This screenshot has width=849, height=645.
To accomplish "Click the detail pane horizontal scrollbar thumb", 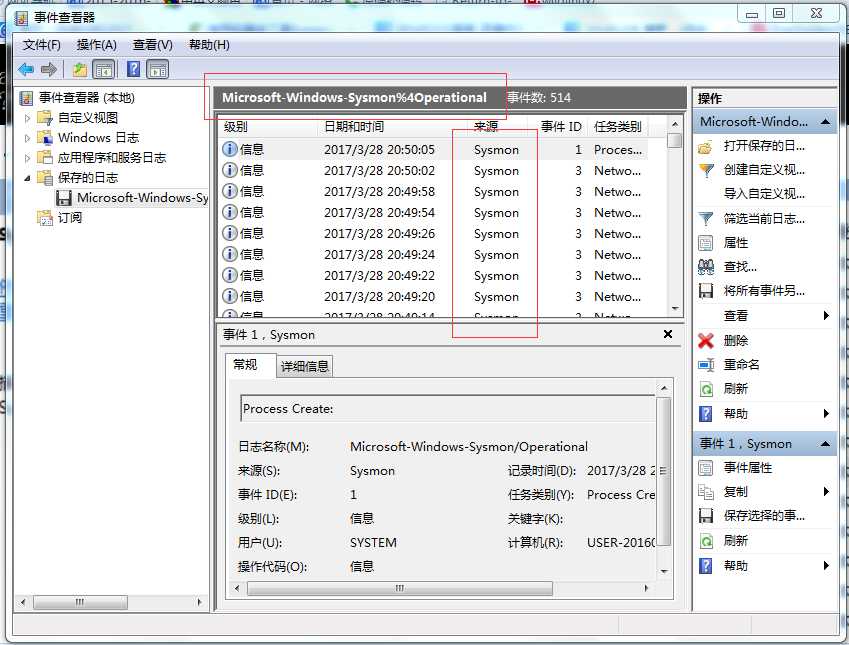I will 400,588.
